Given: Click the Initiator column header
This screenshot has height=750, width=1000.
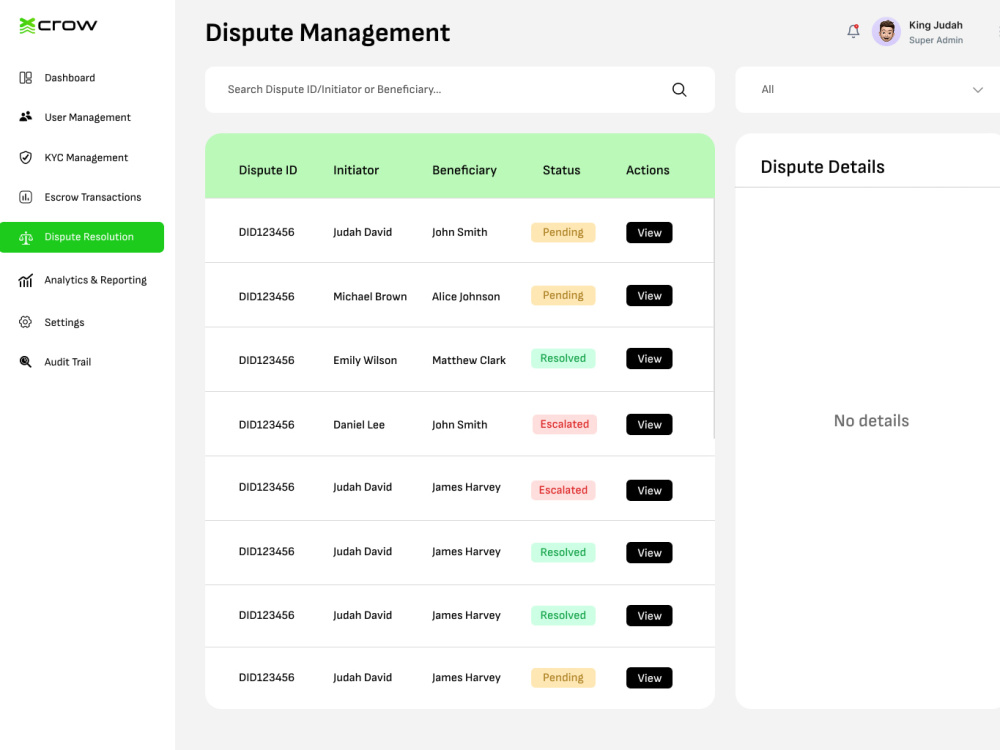Looking at the screenshot, I should (356, 170).
